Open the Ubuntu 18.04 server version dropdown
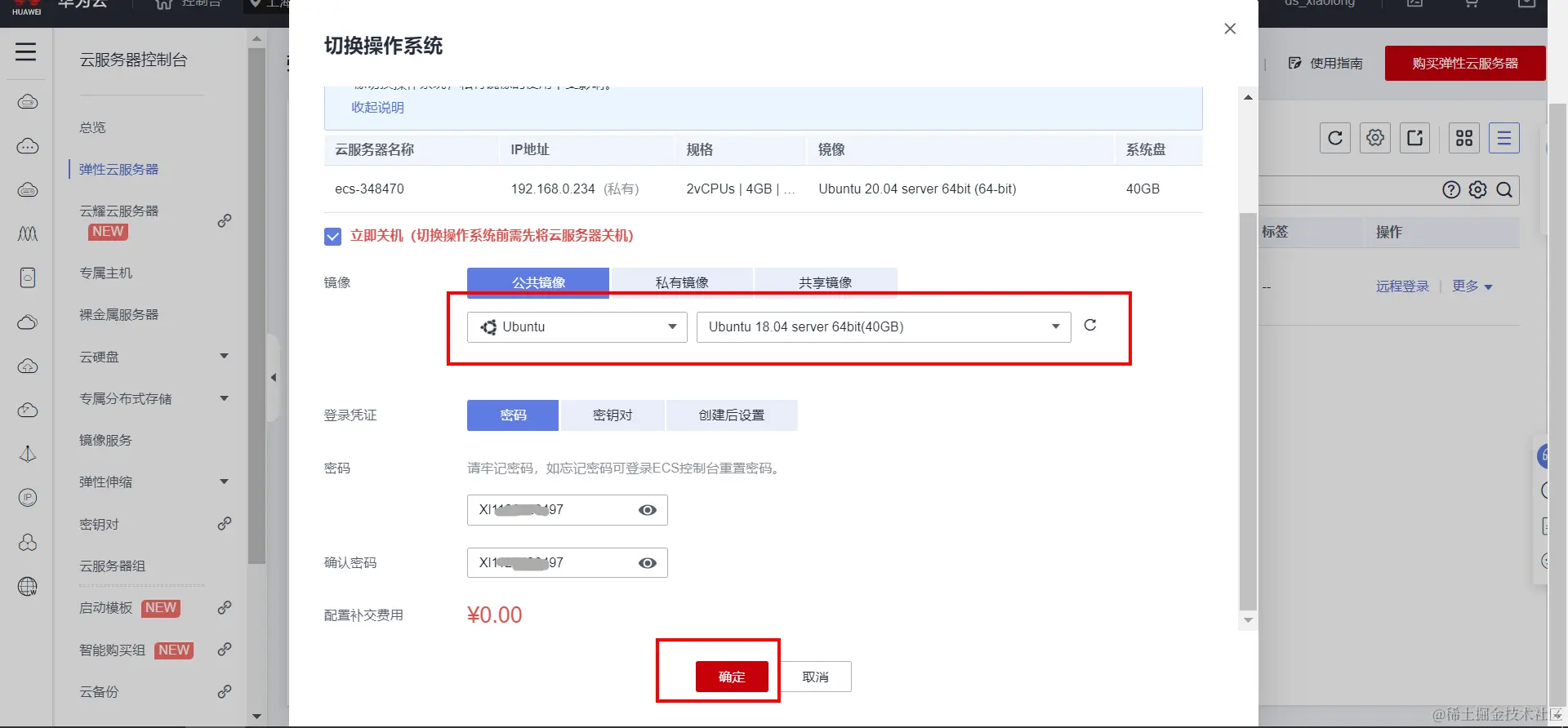Viewport: 1568px width, 728px height. tap(884, 327)
